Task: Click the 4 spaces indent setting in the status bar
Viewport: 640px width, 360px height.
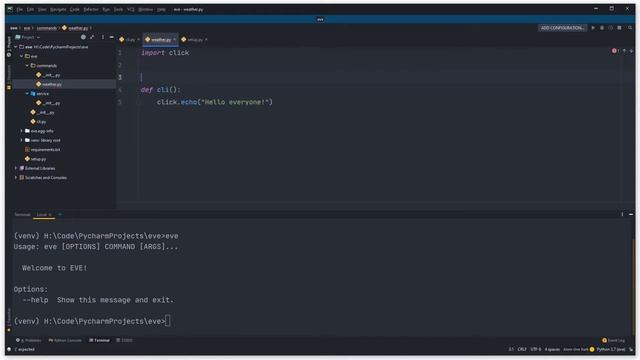Action: [x=552, y=349]
